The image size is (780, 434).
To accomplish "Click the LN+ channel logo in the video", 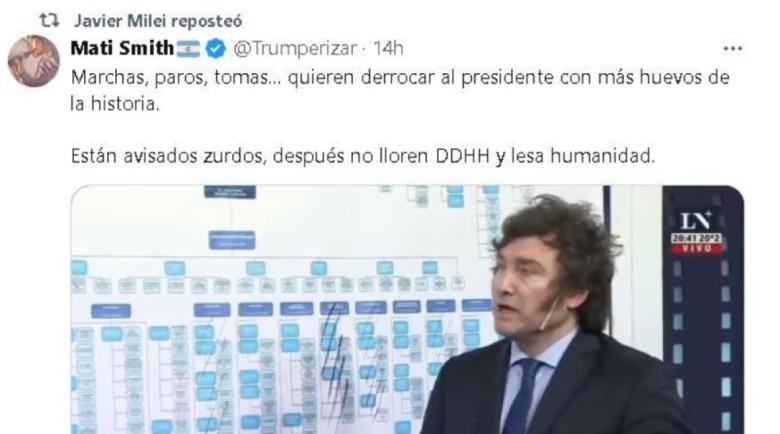I will [x=696, y=220].
